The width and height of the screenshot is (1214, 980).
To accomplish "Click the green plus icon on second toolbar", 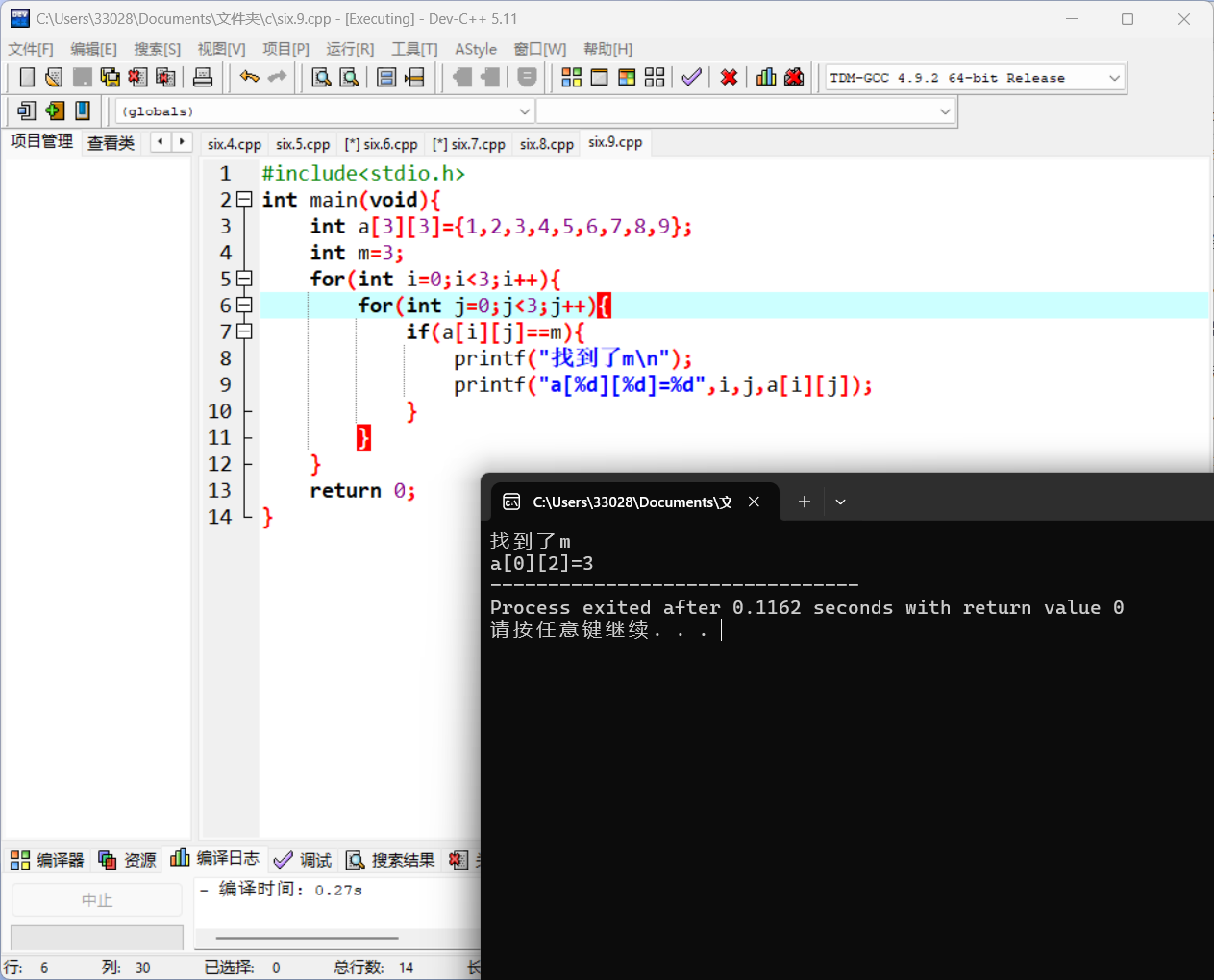I will pyautogui.click(x=55, y=110).
